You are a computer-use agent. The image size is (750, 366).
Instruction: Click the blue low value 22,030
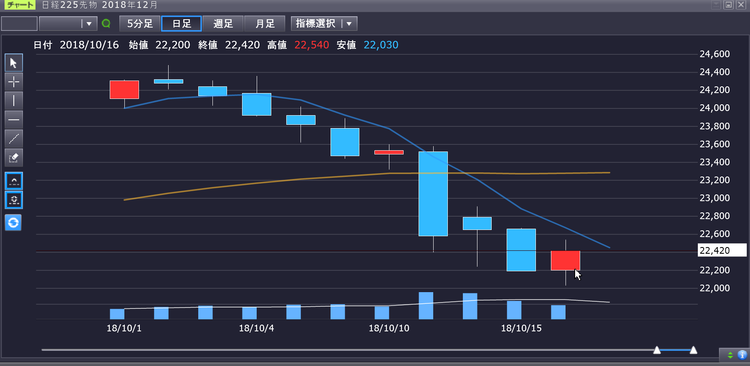[381, 45]
